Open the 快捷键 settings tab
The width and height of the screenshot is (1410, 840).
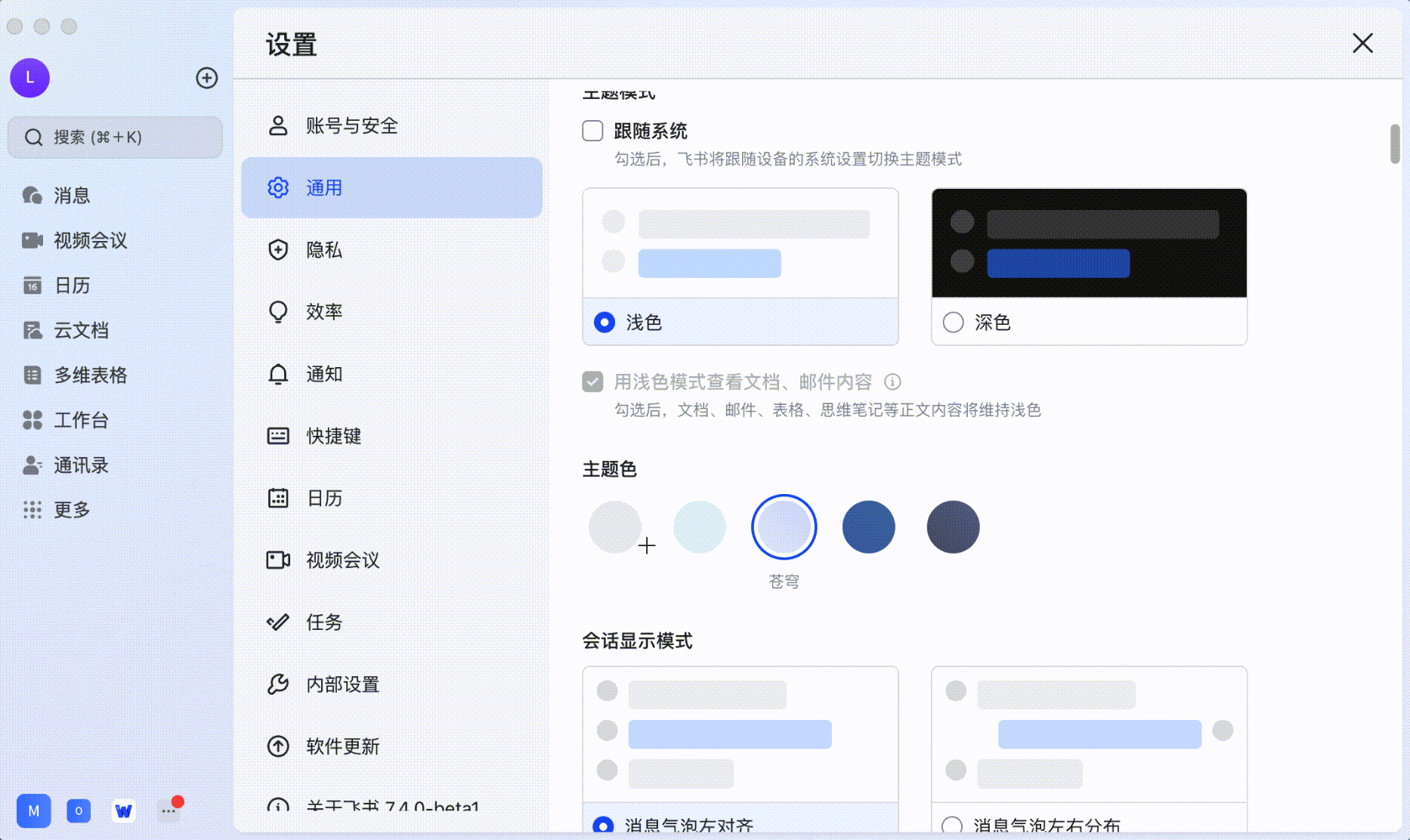[391, 436]
